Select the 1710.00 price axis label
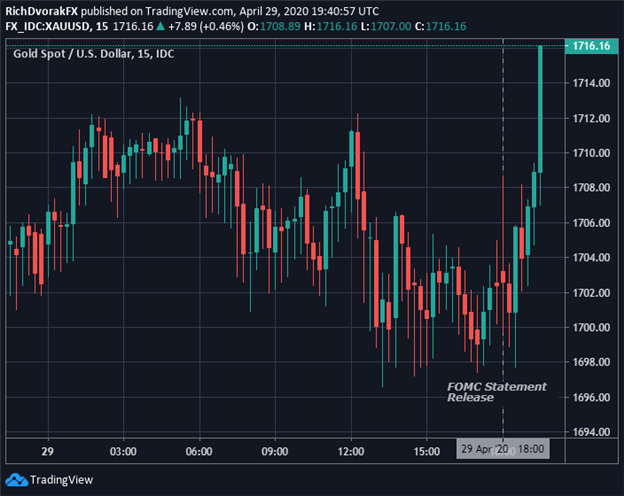This screenshot has width=624, height=496. (591, 153)
